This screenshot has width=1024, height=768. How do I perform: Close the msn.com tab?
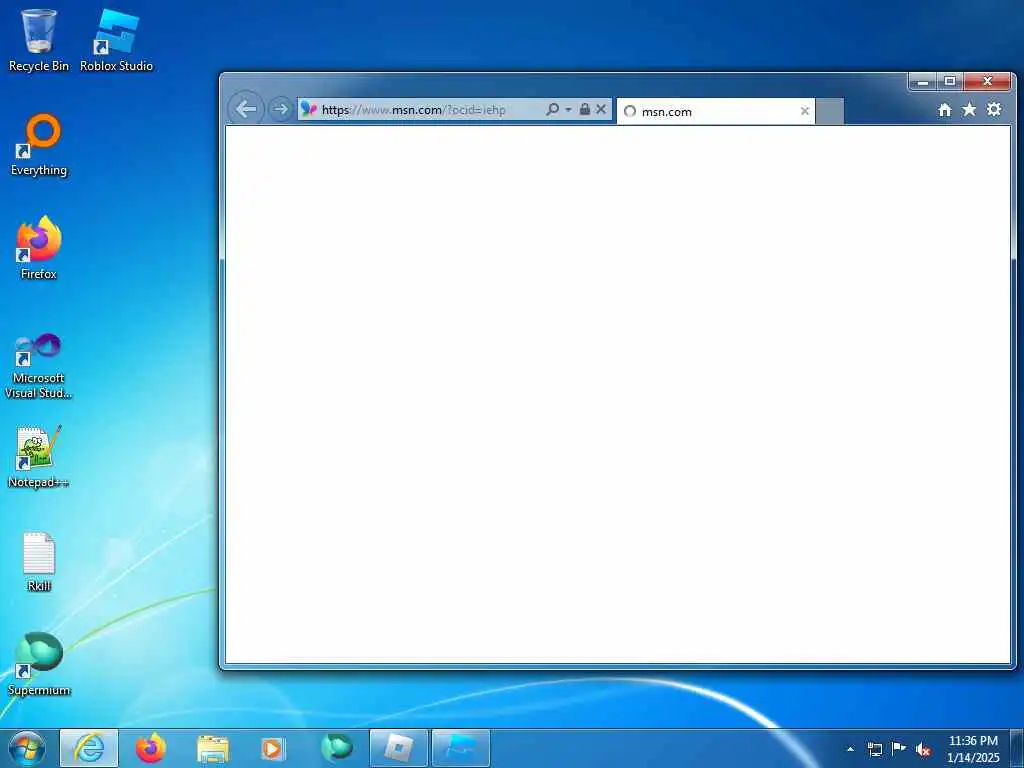pos(805,111)
